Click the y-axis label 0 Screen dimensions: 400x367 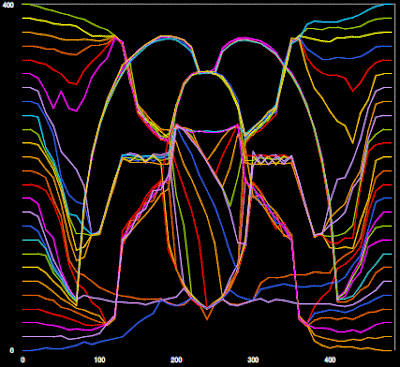12,350
